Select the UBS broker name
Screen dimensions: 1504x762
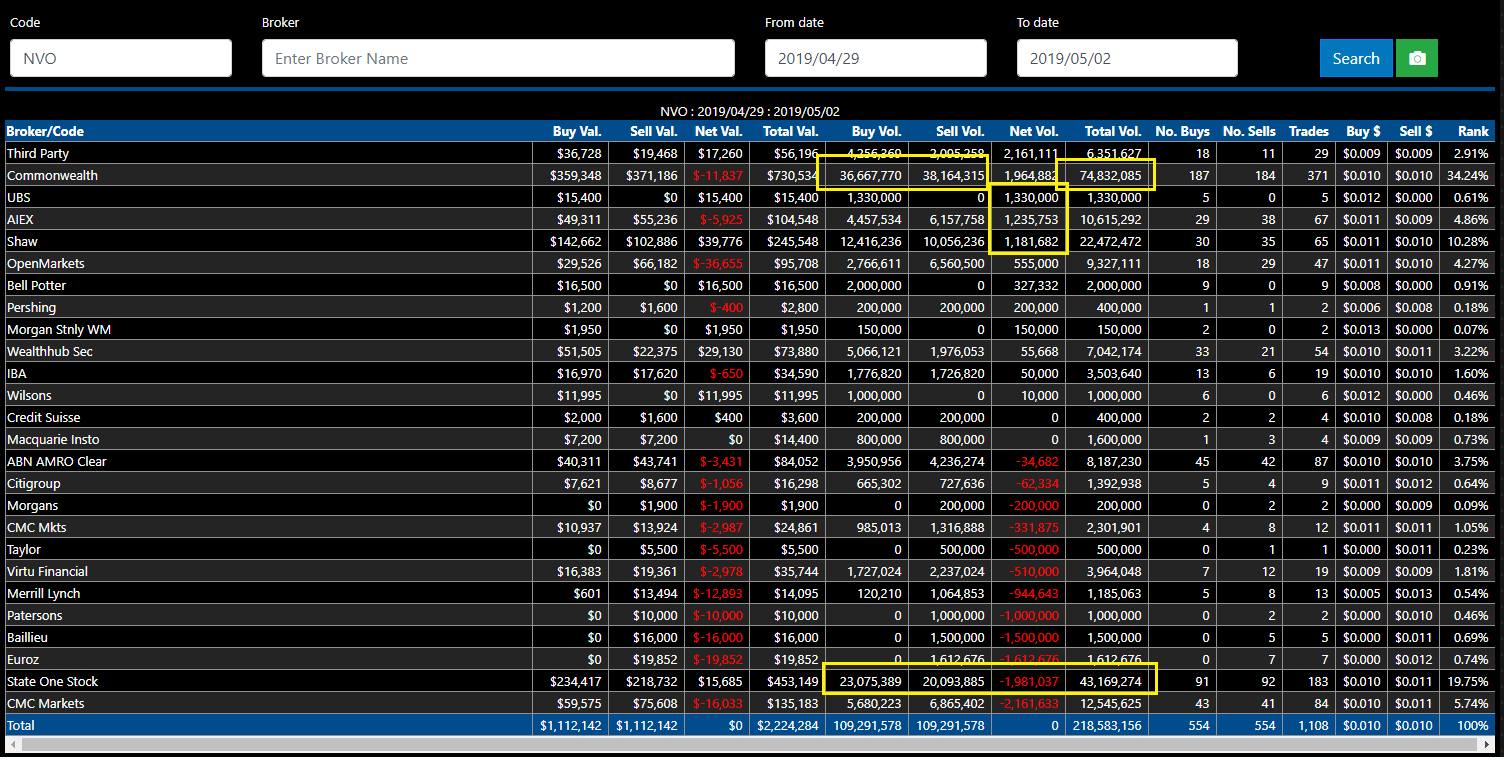click(x=20, y=197)
